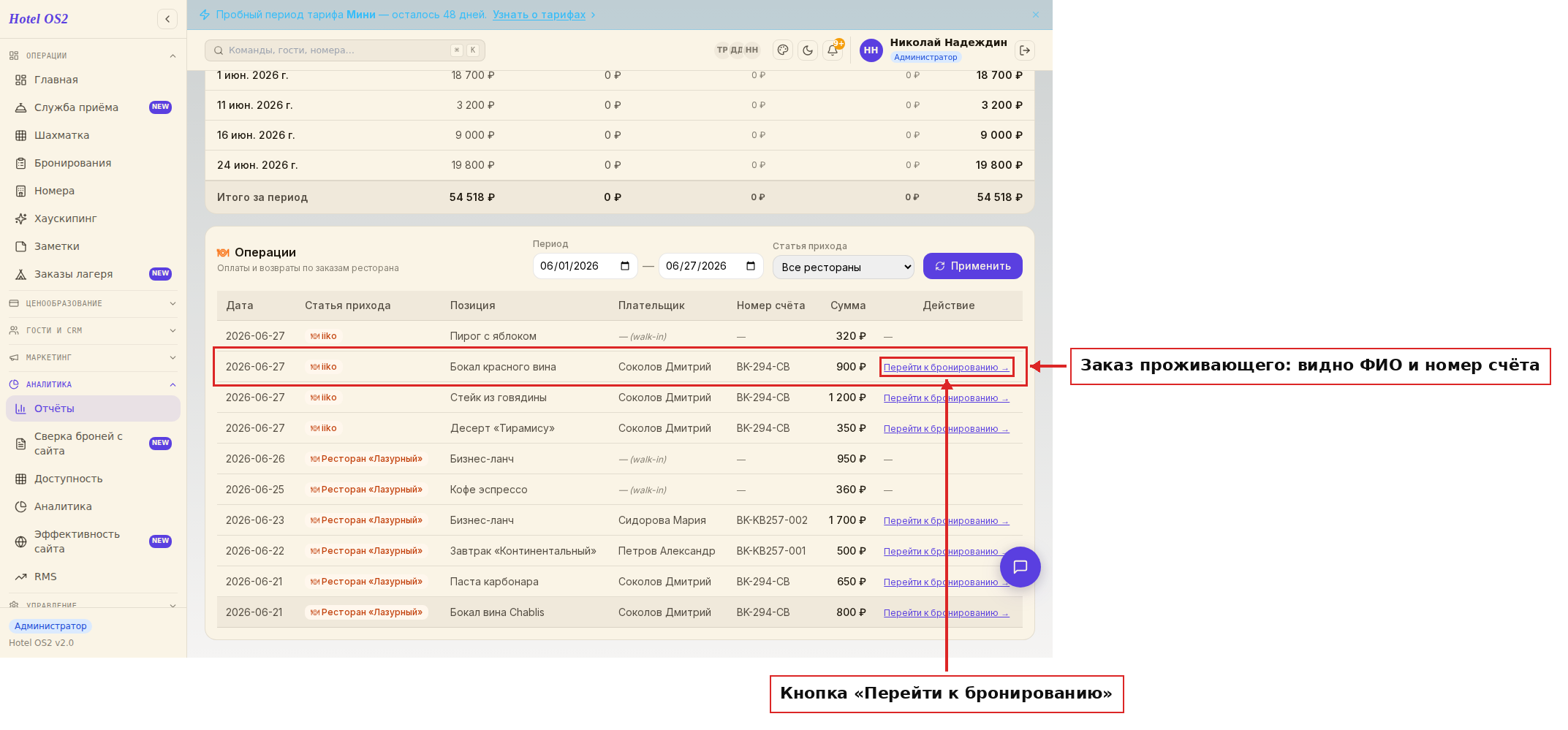Close the trial period banner
Viewport: 1568px width, 730px height.
[1036, 15]
